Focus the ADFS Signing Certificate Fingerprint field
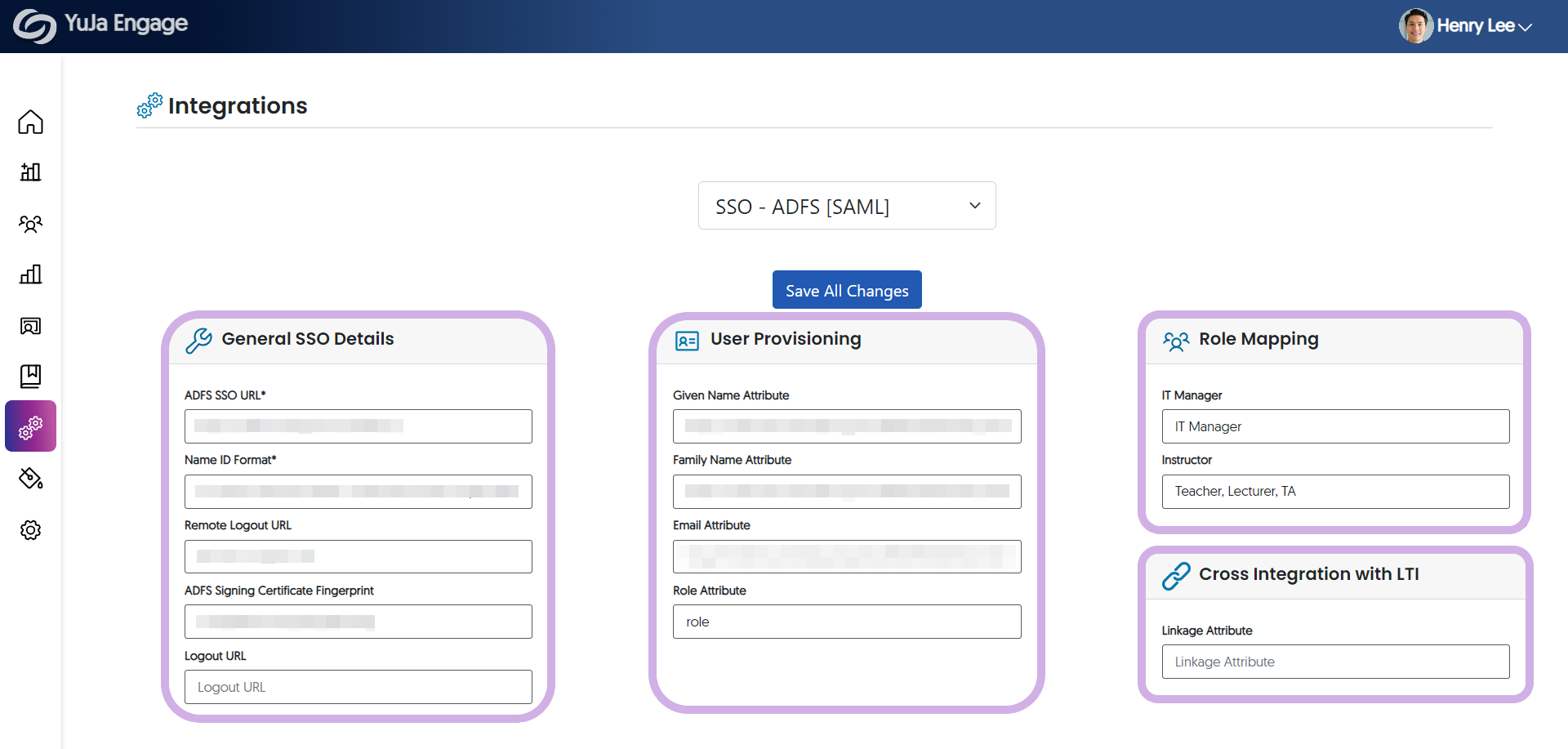This screenshot has height=749, width=1568. click(x=359, y=622)
